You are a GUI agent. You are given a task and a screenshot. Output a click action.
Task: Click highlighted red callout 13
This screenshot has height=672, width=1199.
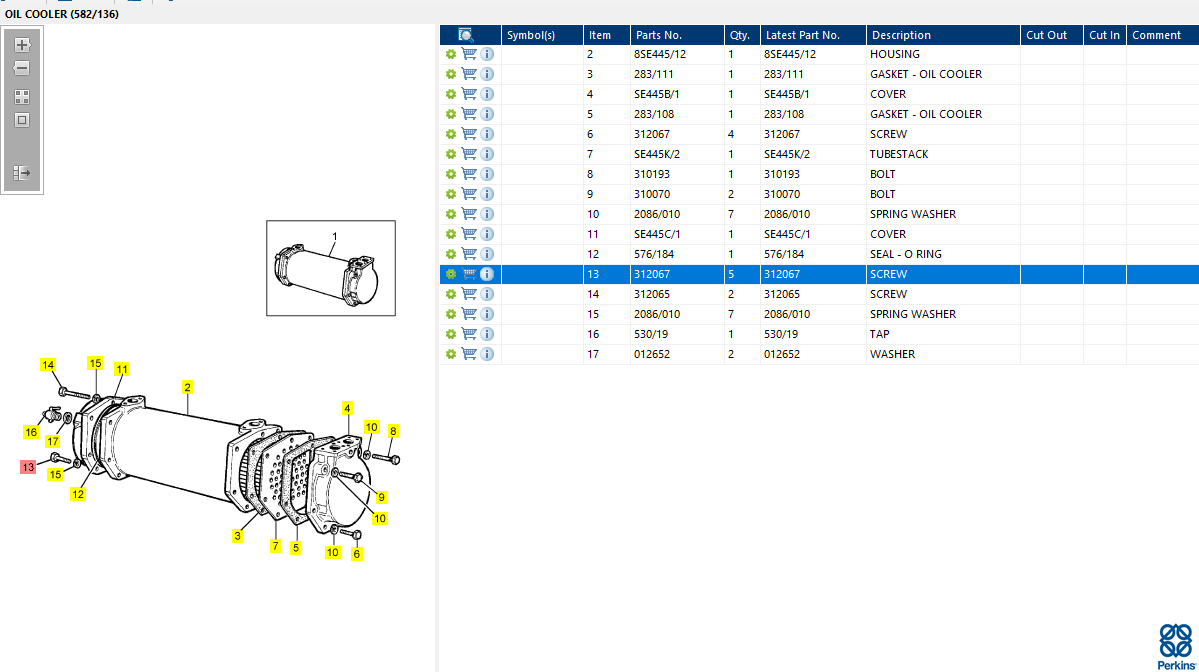point(28,467)
